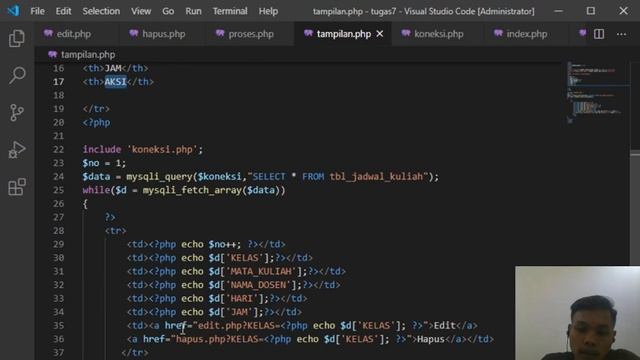Minimize the VS Code window
The height and width of the screenshot is (360, 640).
click(558, 11)
